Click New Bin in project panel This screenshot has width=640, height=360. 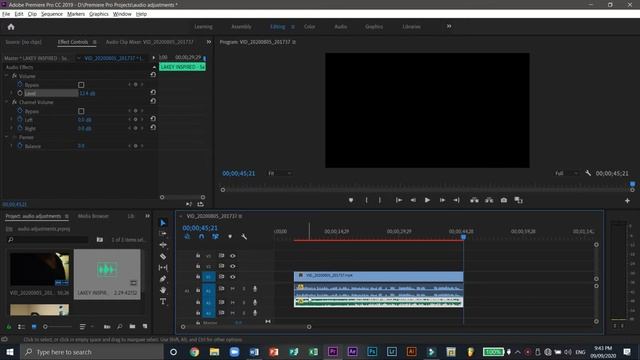[132, 327]
